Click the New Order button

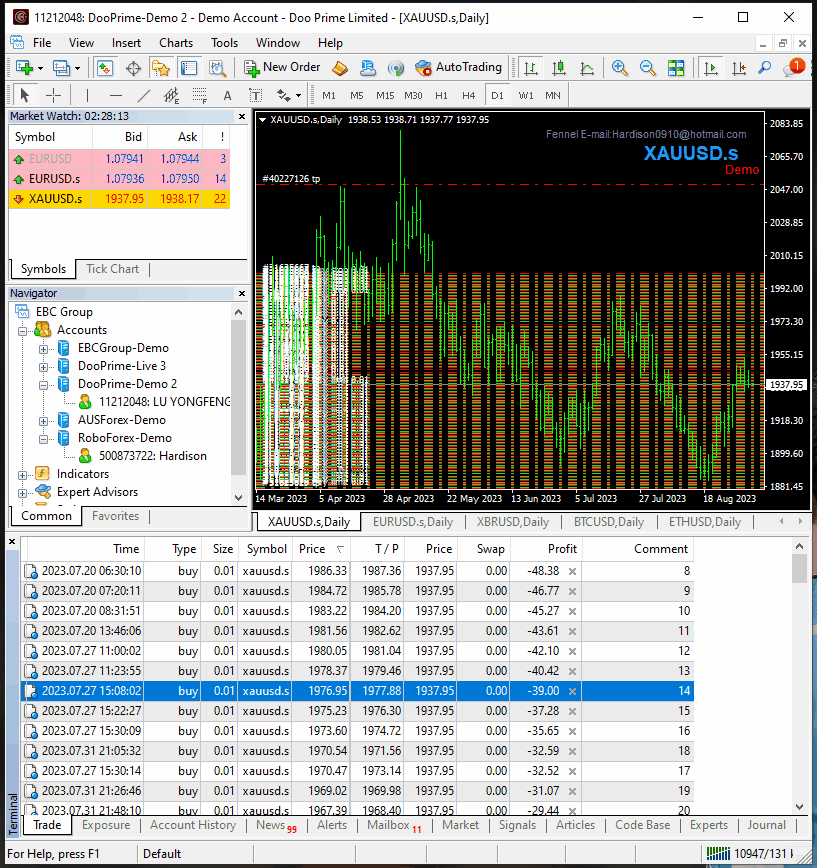pos(282,68)
